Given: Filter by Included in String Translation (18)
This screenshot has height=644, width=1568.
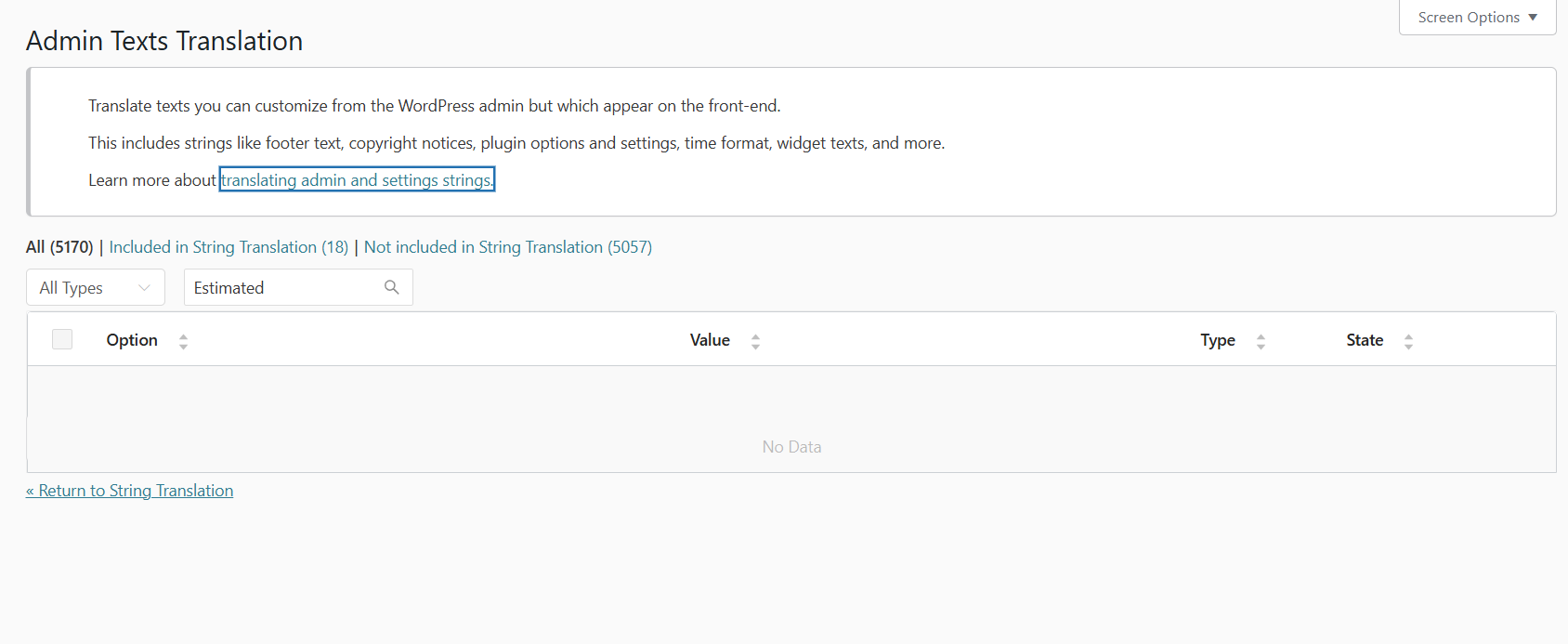Looking at the screenshot, I should 229,247.
